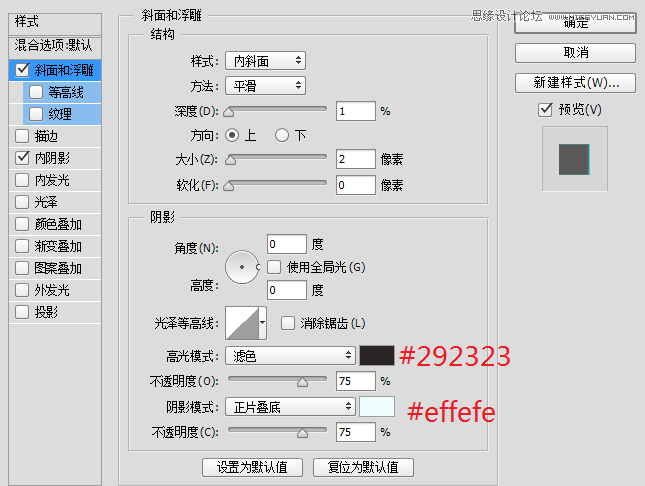Click the 软化(F) slider handle
The width and height of the screenshot is (645, 486).
(x=229, y=186)
